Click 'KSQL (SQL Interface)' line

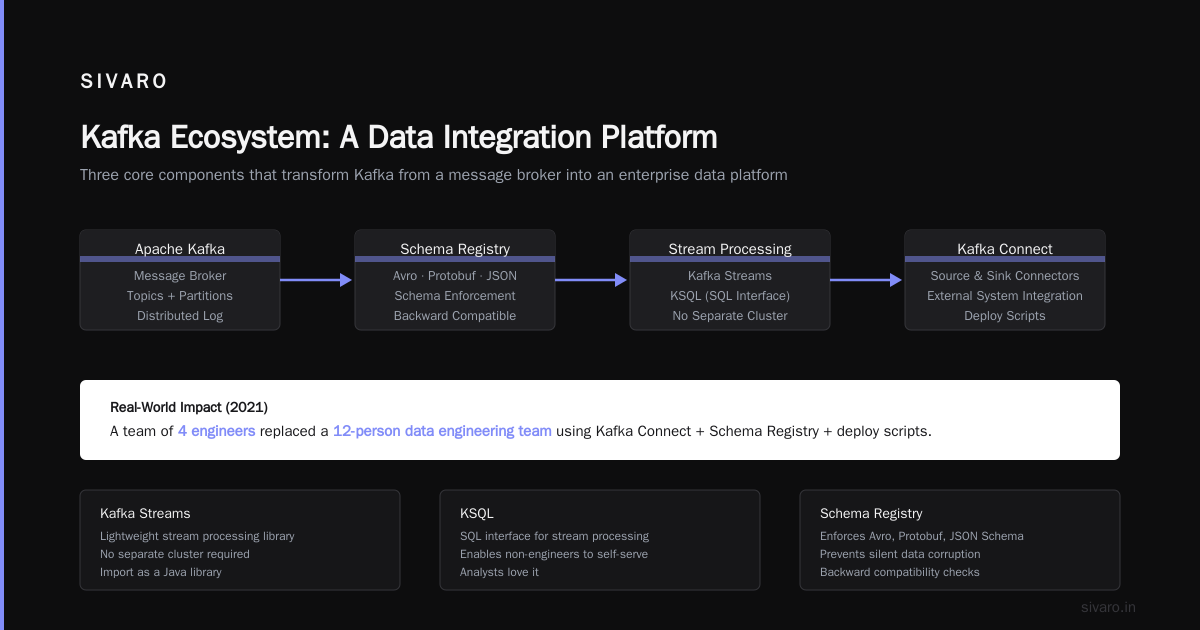click(x=730, y=296)
